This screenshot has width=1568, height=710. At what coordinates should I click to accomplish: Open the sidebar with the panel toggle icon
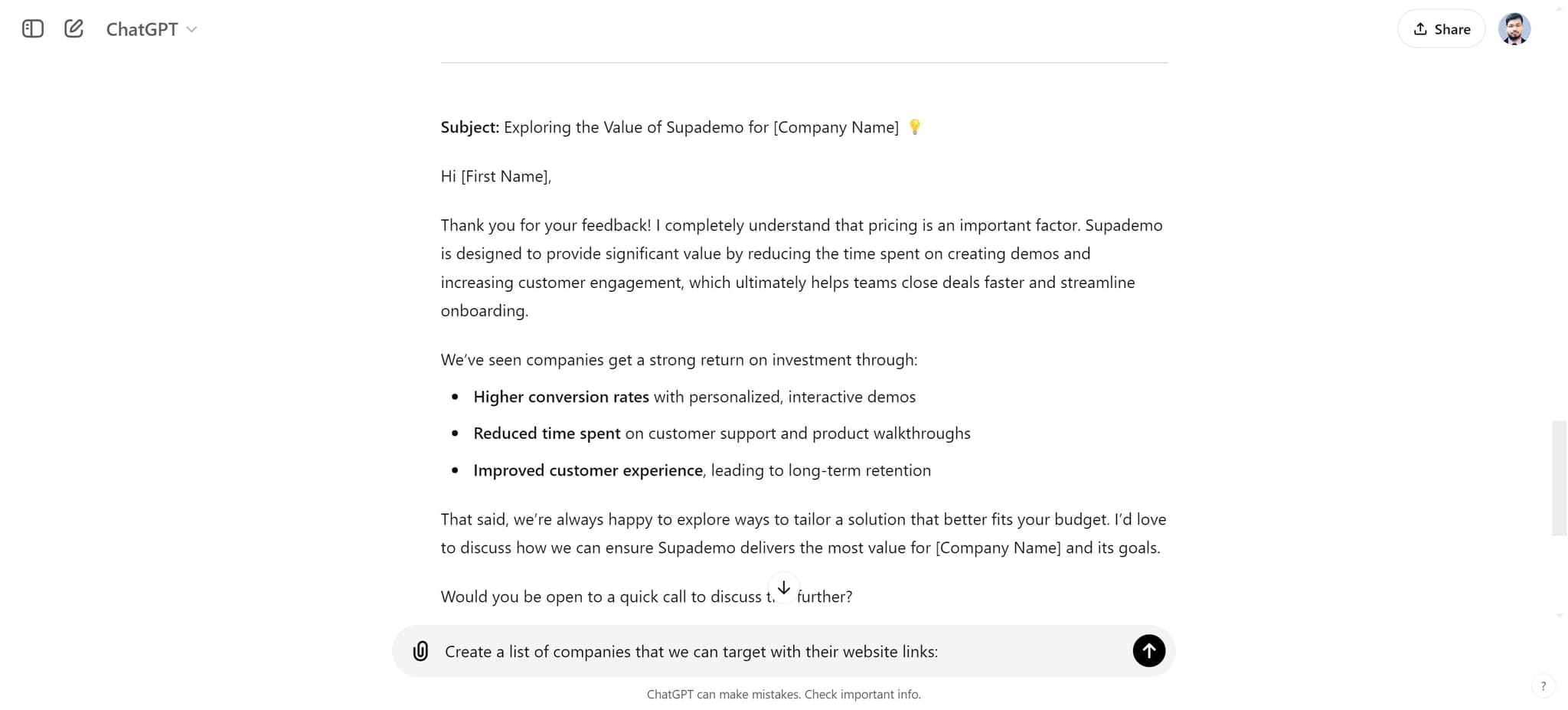pyautogui.click(x=32, y=28)
